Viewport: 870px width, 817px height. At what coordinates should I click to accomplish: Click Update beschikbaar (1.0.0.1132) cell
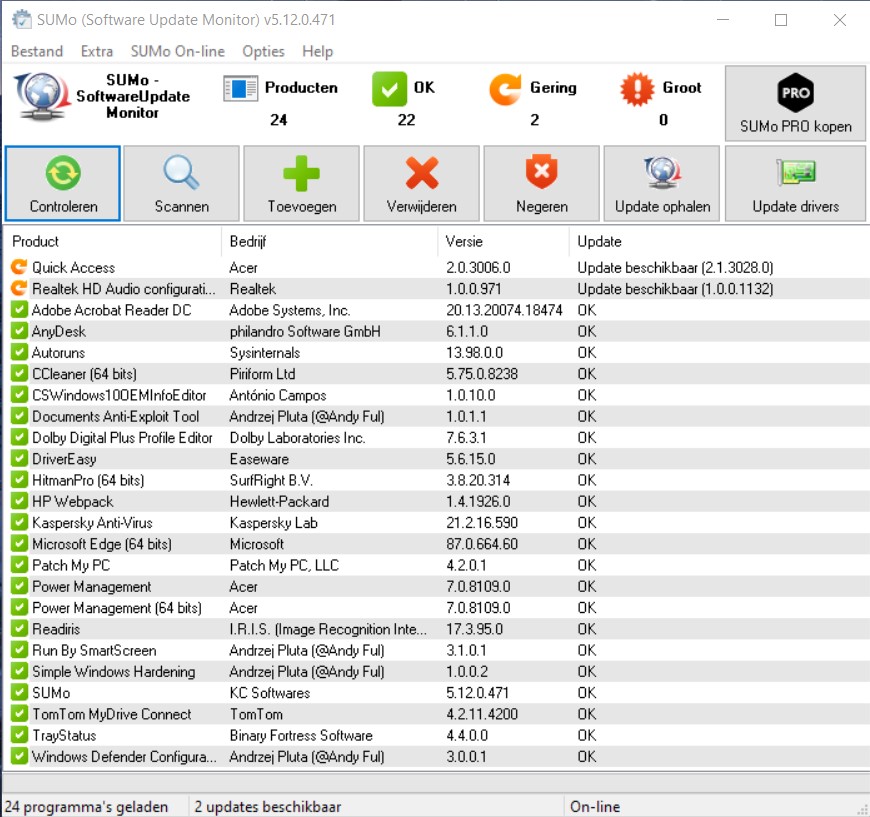click(675, 289)
